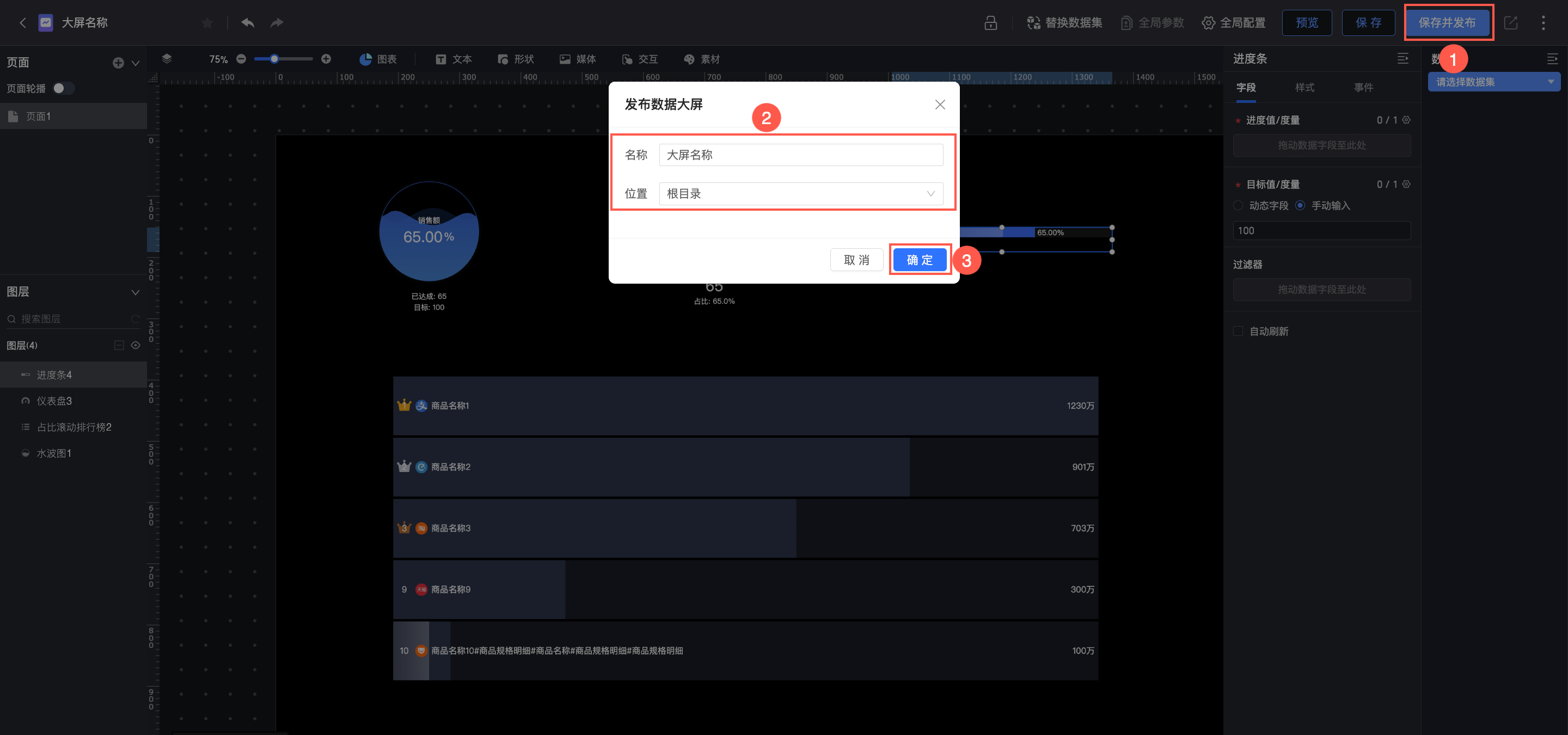The image size is (1568, 735).
Task: Open the 图表 toolbar menu
Action: (x=378, y=59)
